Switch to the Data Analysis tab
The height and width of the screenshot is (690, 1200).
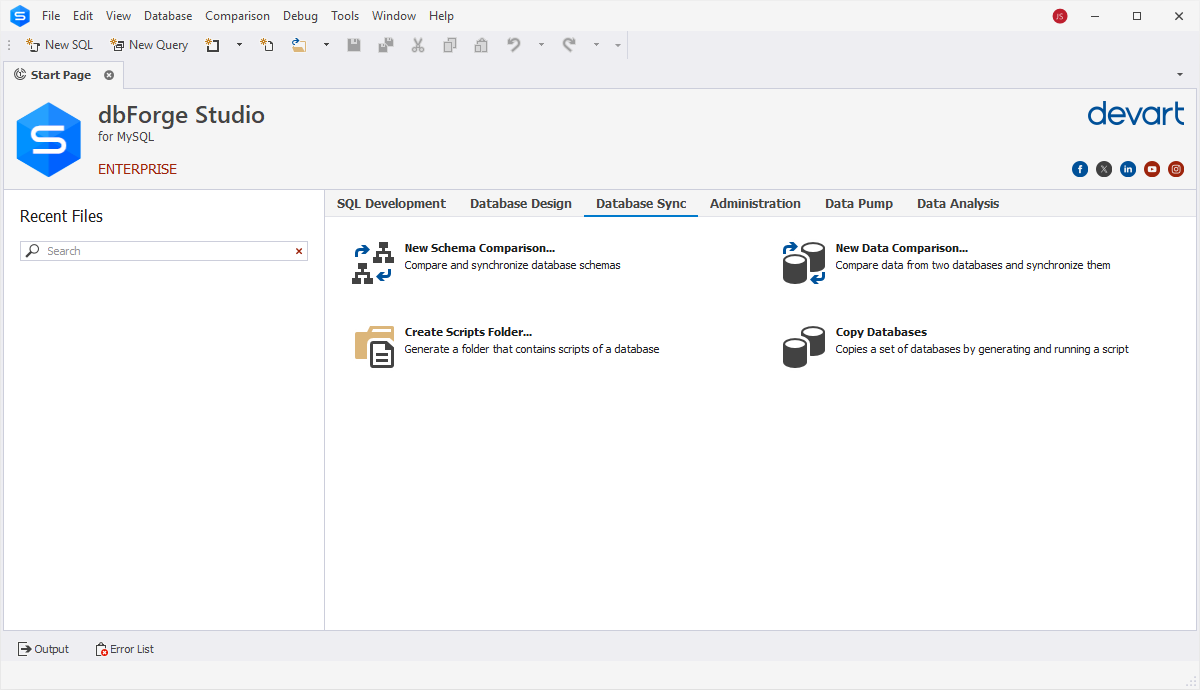click(958, 203)
